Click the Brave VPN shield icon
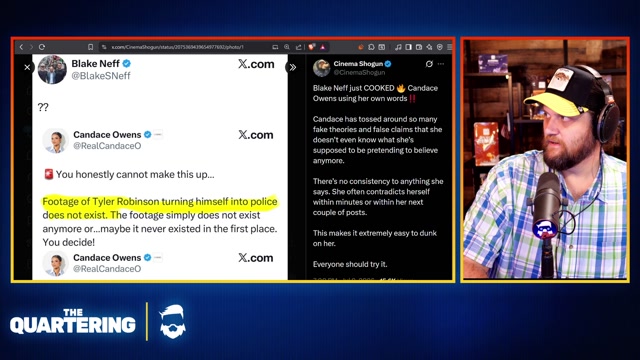 tap(440, 47)
